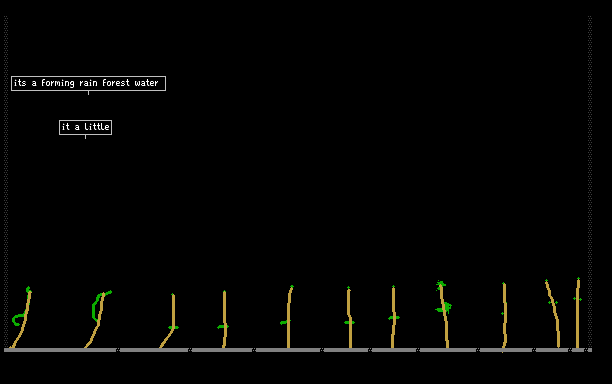Select the leftmost plant's yellow stalk
Viewport: 612px width, 384px height.
pyautogui.click(x=22, y=319)
